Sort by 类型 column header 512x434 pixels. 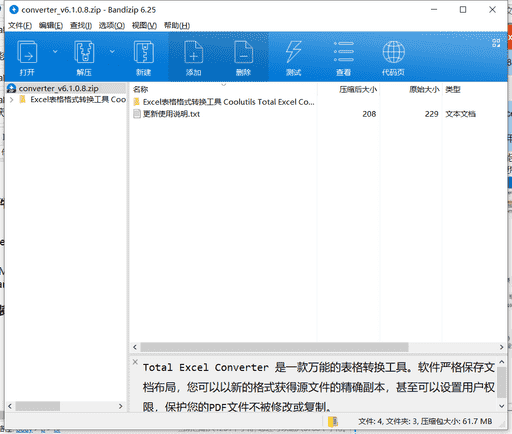pos(453,89)
